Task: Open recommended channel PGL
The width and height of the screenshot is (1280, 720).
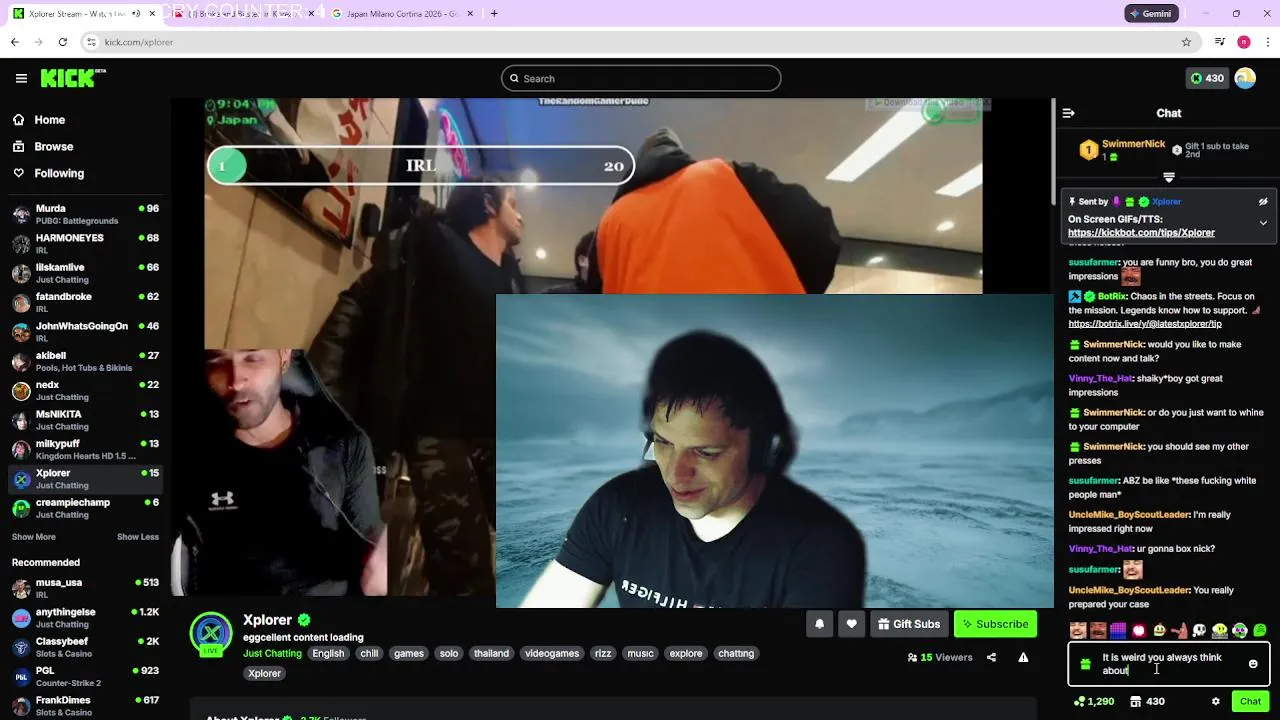Action: (x=85, y=677)
